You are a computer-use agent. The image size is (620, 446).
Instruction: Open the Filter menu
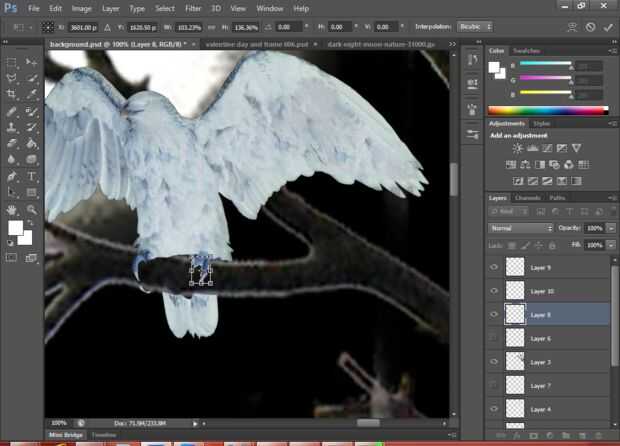point(192,8)
